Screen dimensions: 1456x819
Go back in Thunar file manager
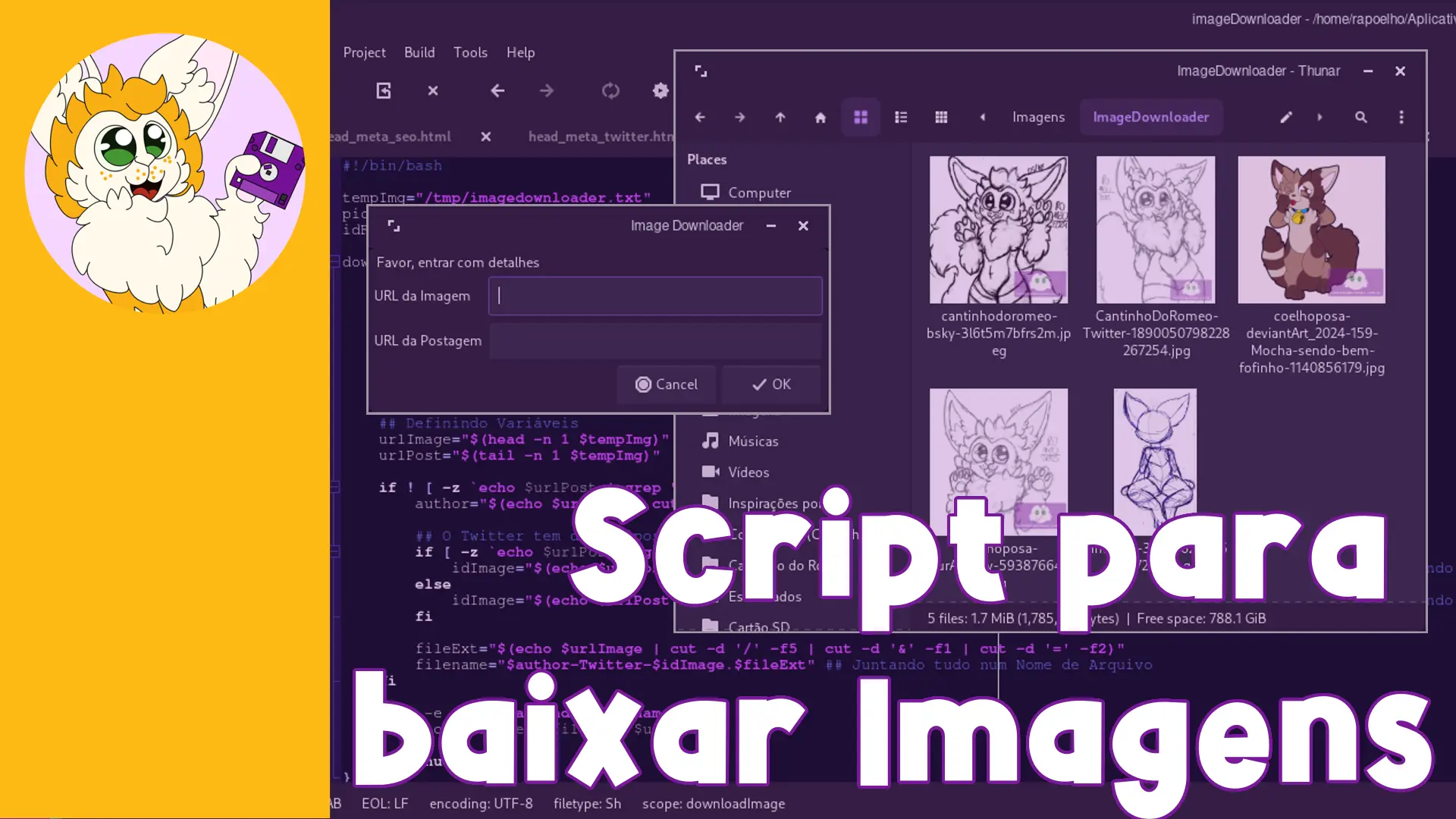[700, 118]
